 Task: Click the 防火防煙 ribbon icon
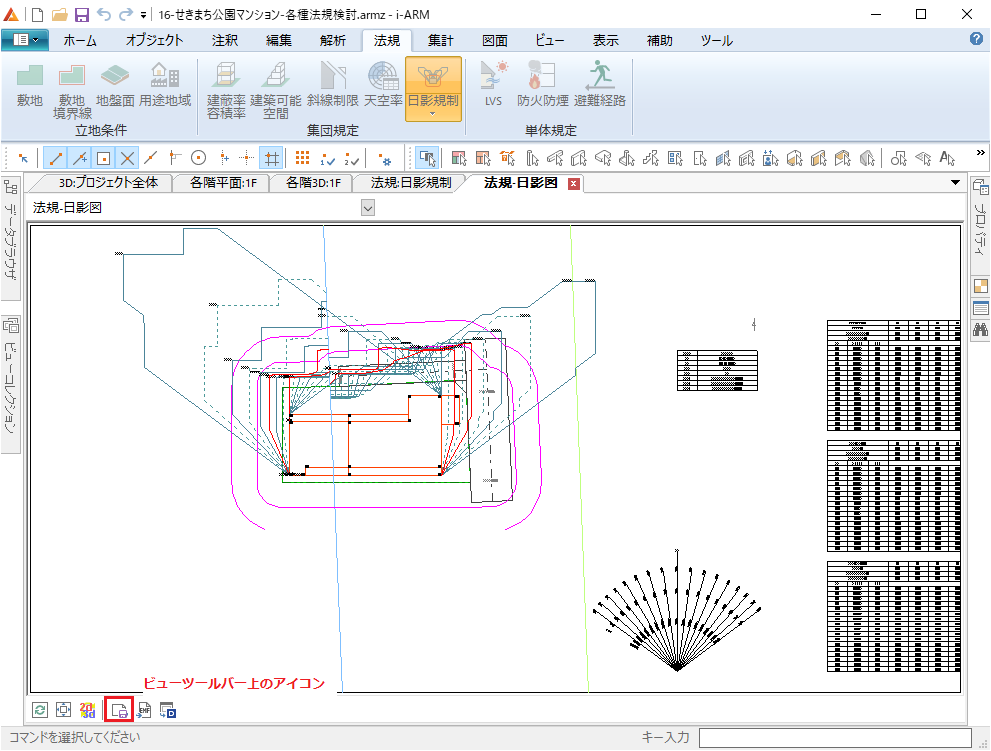[x=543, y=86]
